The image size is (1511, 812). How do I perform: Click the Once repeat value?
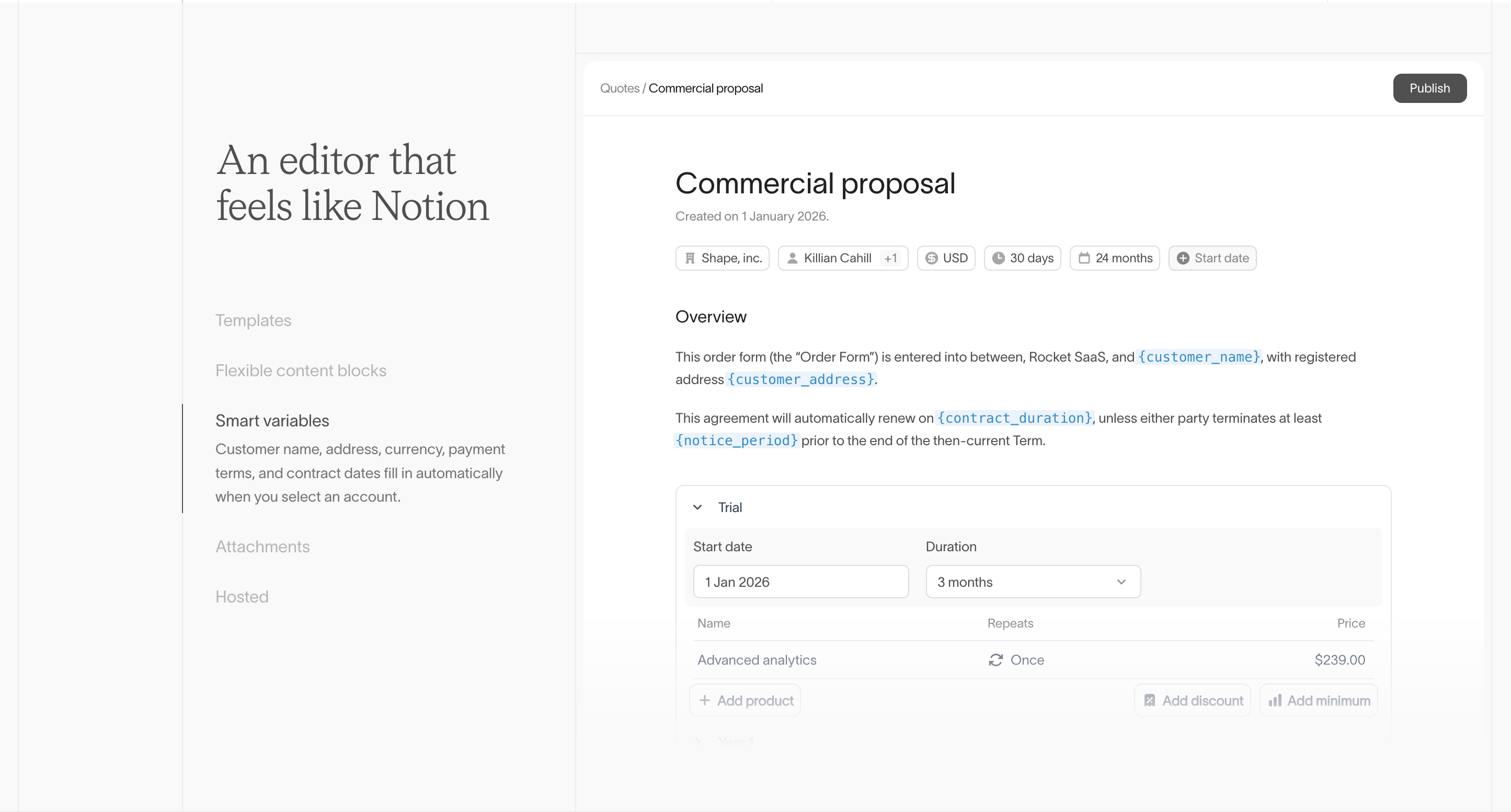tap(1027, 660)
